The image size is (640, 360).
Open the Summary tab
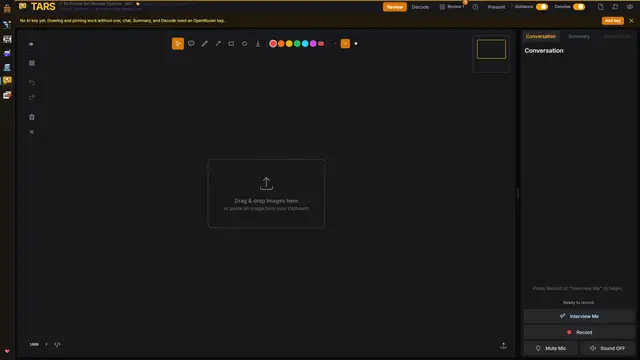pos(579,36)
